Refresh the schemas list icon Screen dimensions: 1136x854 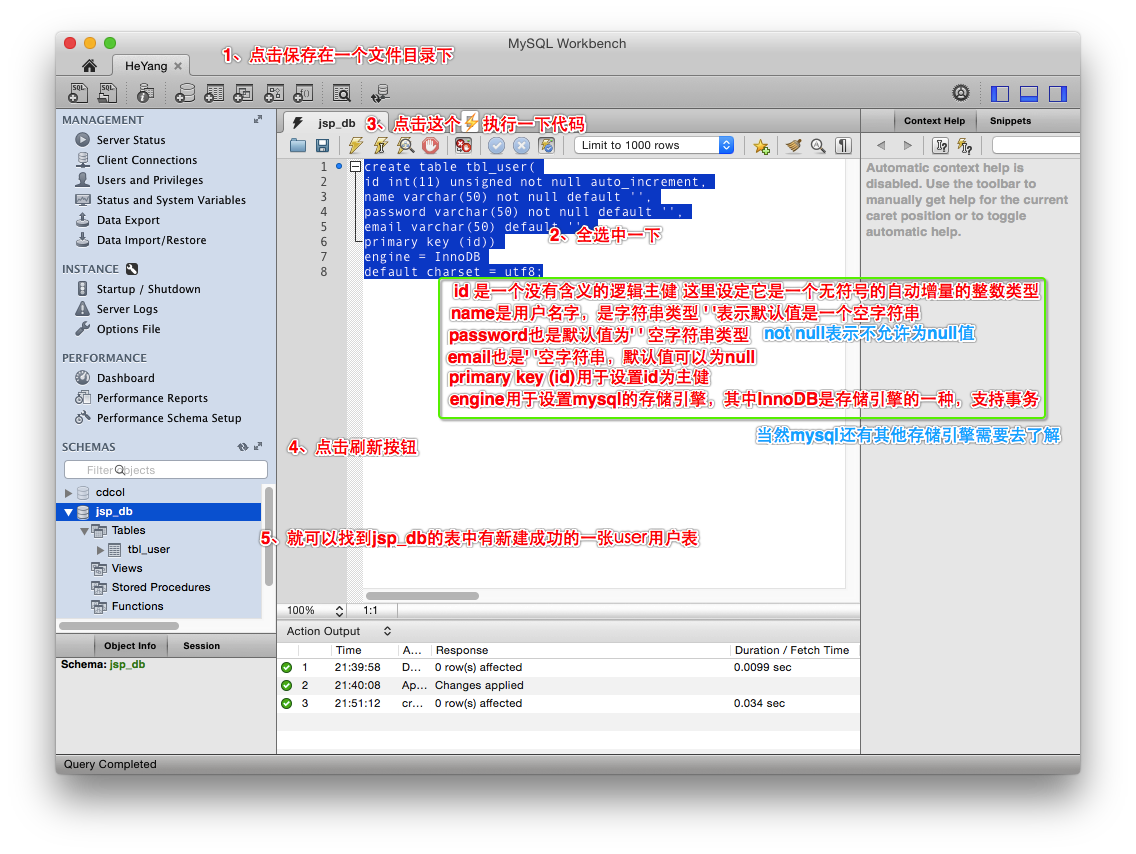point(243,447)
